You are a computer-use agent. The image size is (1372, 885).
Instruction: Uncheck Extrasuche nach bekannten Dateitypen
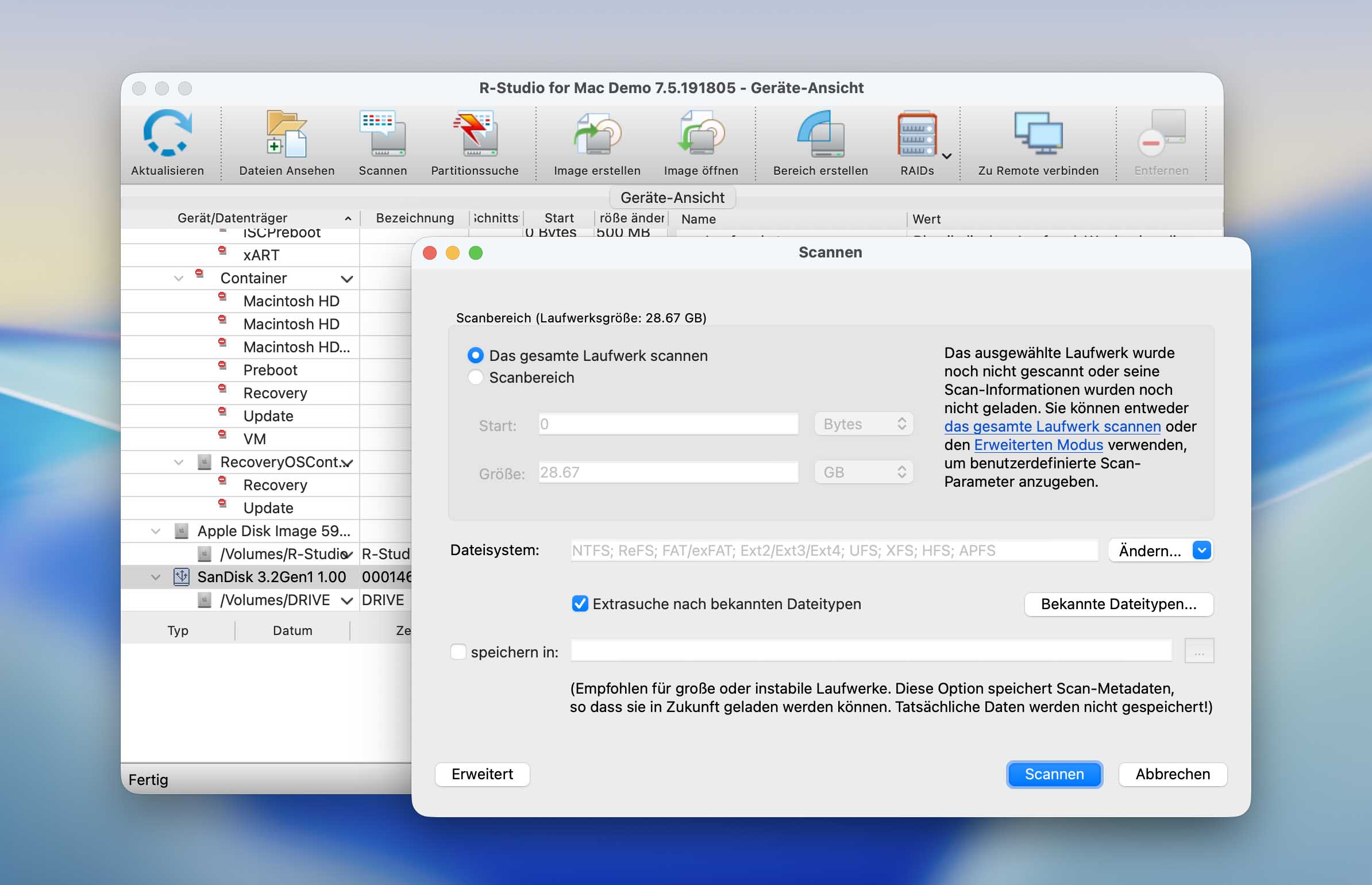[580, 603]
